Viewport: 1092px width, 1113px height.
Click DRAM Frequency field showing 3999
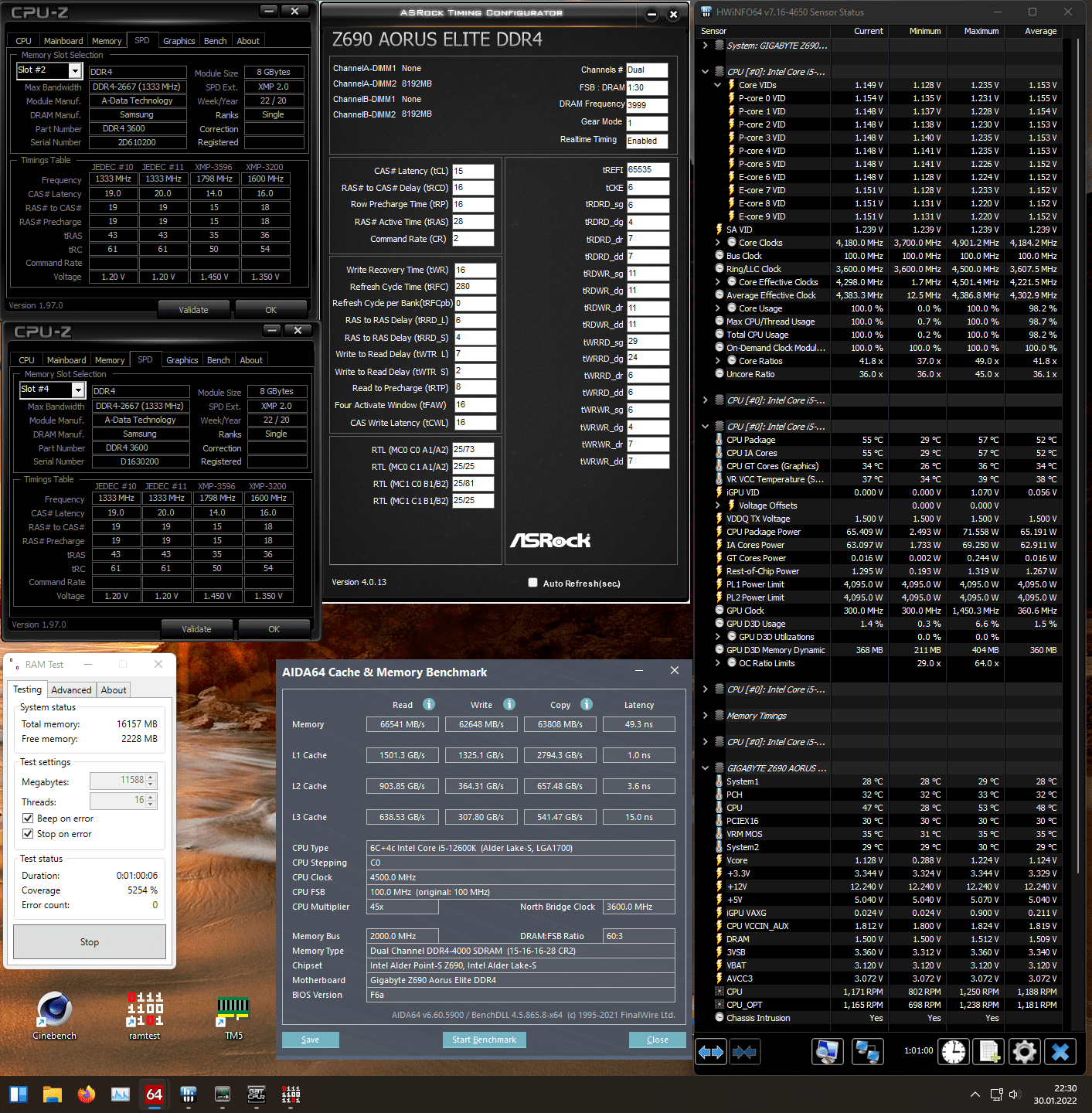647,105
